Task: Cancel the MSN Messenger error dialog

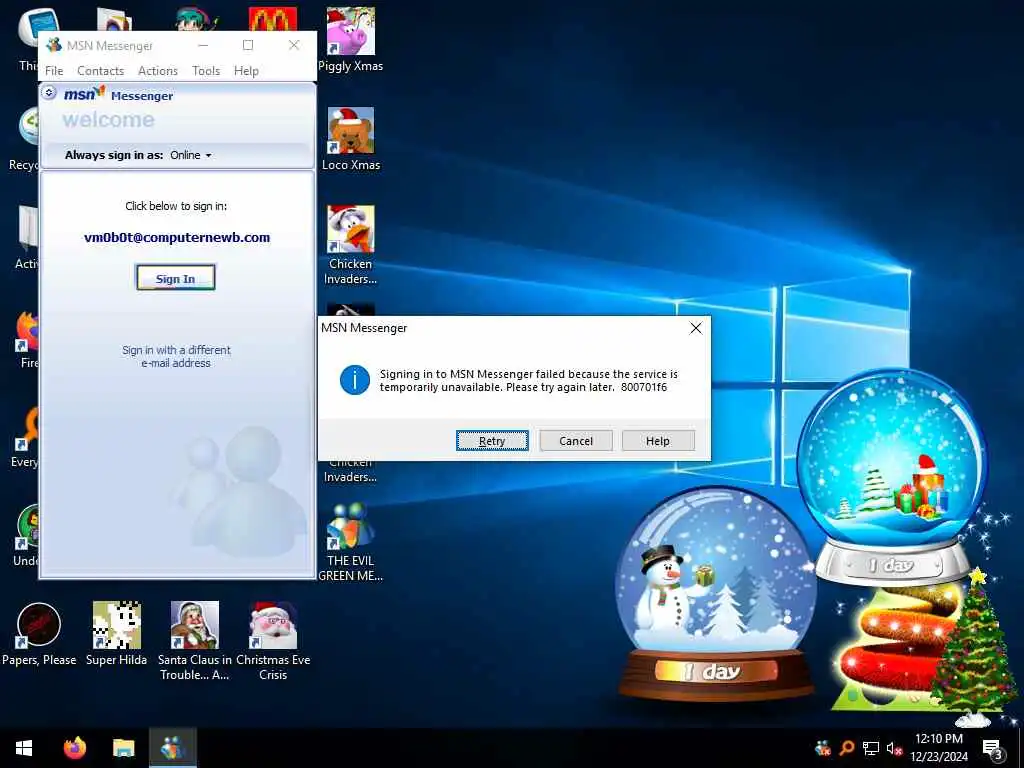Action: point(576,441)
